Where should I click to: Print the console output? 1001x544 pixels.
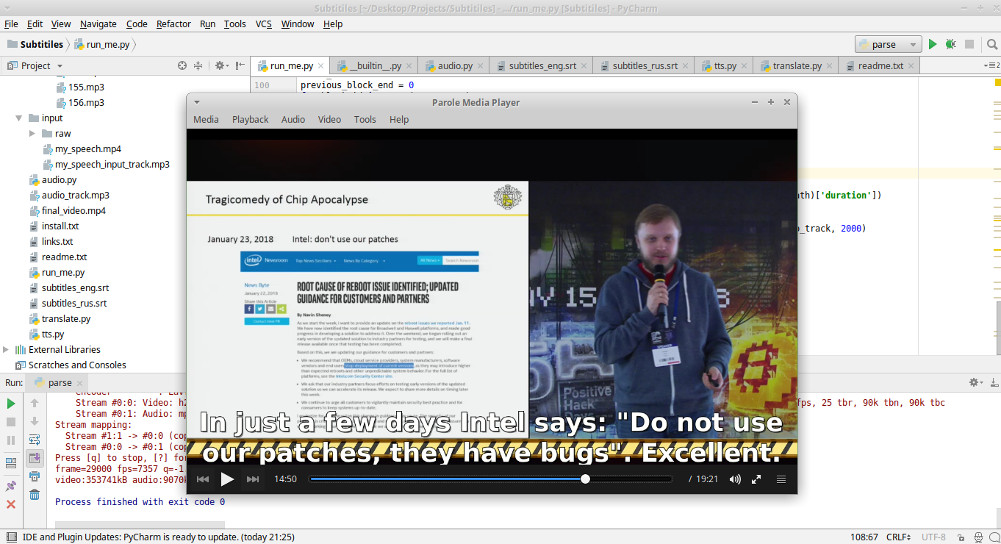34,476
